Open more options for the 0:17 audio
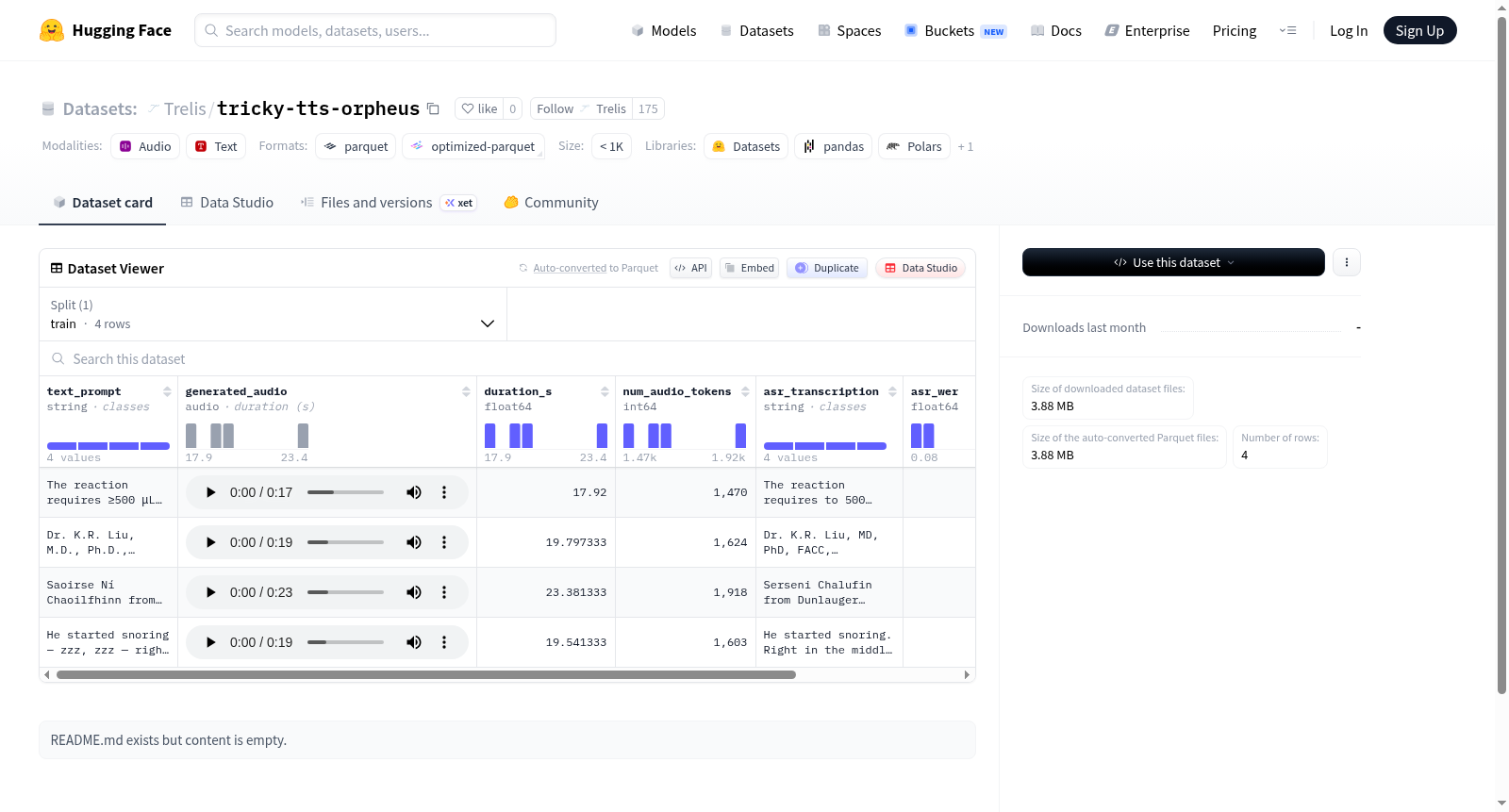The width and height of the screenshot is (1509, 812). tap(444, 492)
